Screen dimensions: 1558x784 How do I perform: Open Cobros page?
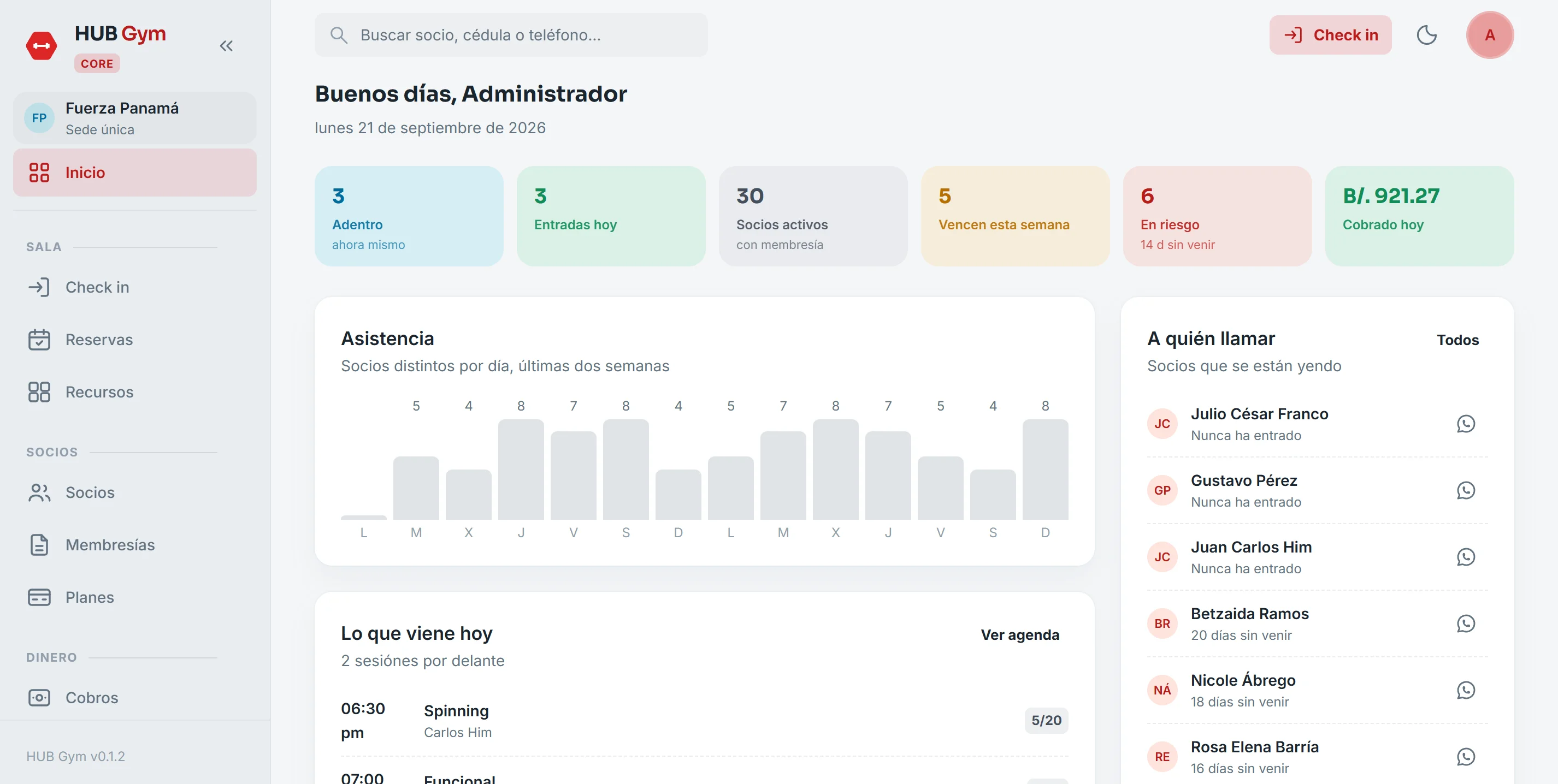coord(135,698)
